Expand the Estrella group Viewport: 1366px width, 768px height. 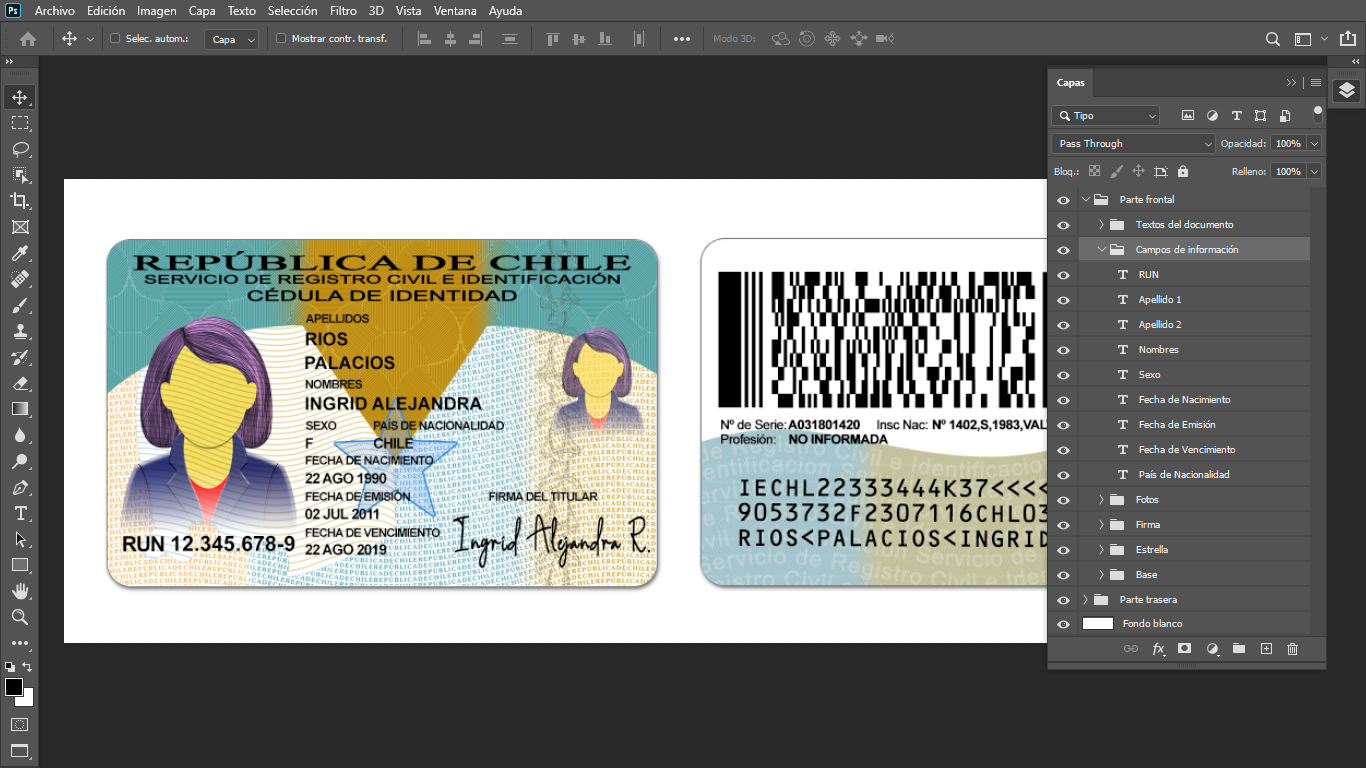(1102, 550)
